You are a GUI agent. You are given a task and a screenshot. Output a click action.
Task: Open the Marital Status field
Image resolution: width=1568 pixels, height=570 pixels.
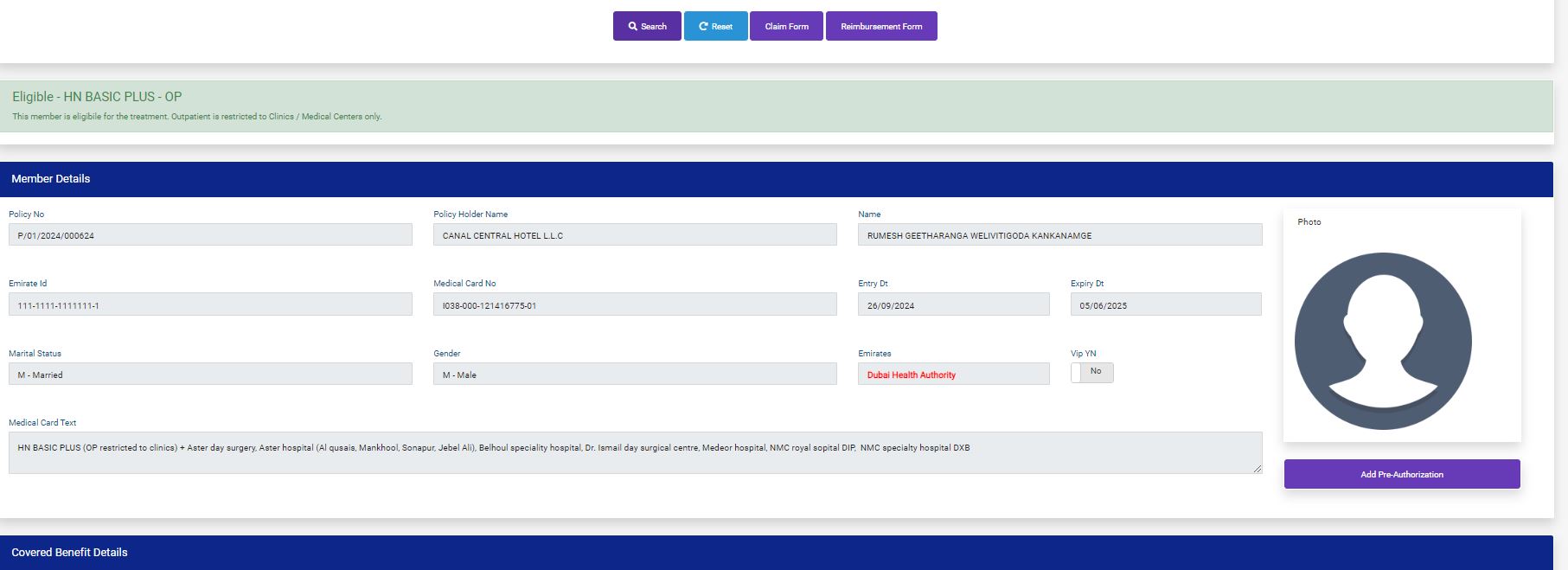pos(210,375)
